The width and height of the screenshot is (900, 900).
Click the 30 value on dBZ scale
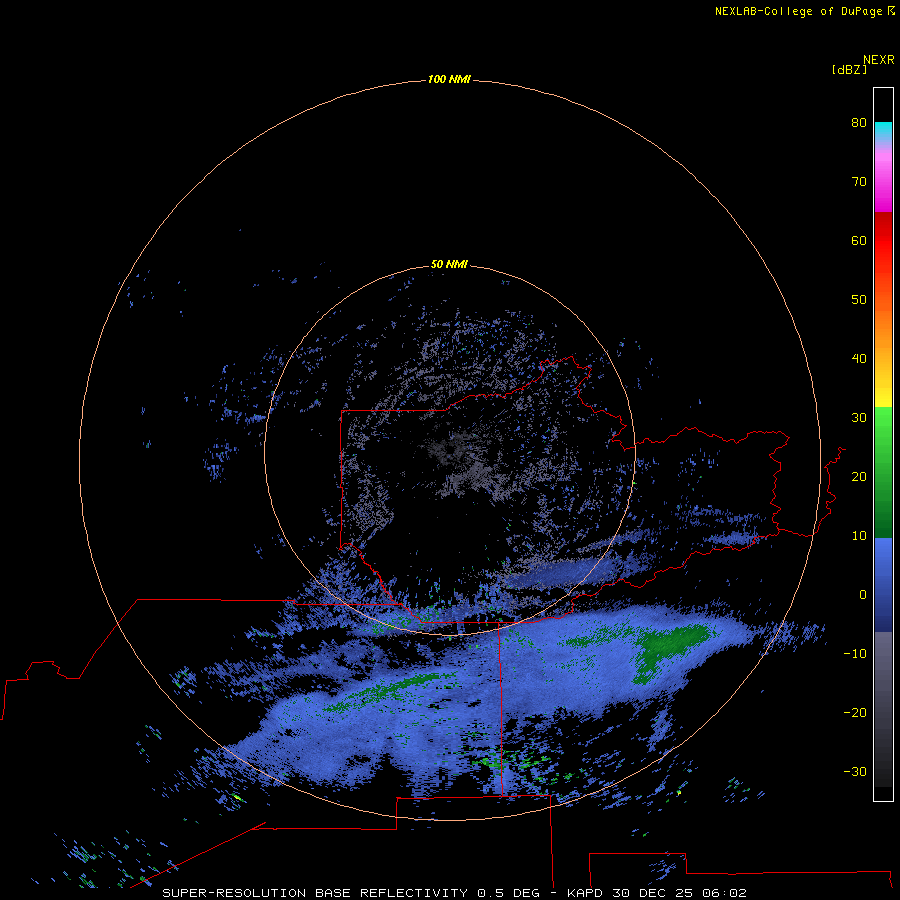[x=859, y=418]
